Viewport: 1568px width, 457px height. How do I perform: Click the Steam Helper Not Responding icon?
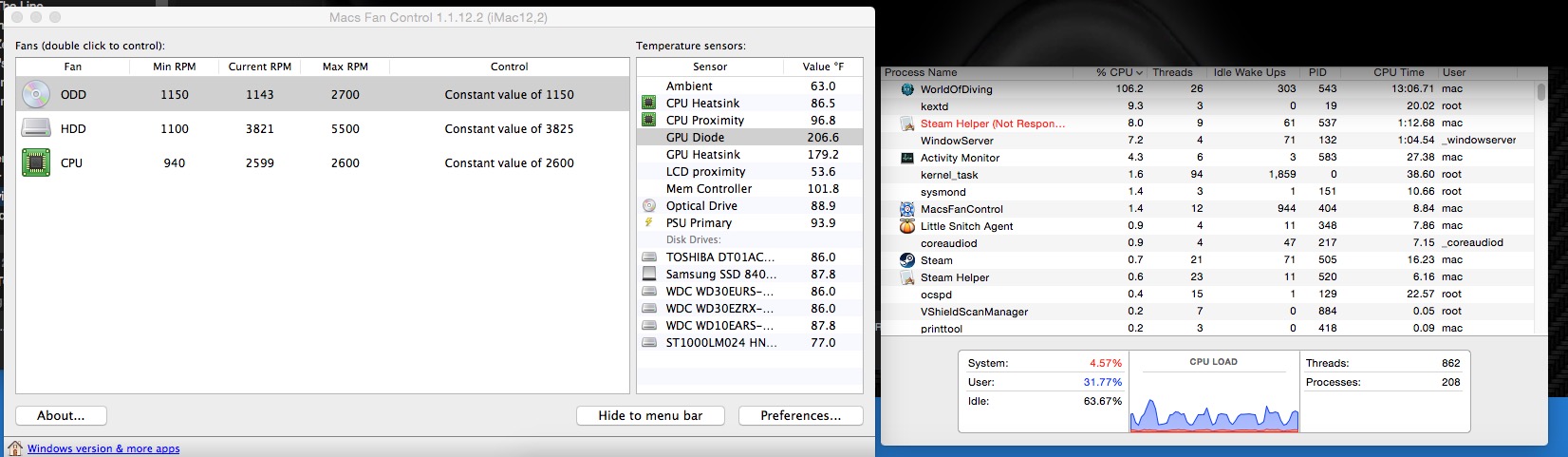point(906,124)
